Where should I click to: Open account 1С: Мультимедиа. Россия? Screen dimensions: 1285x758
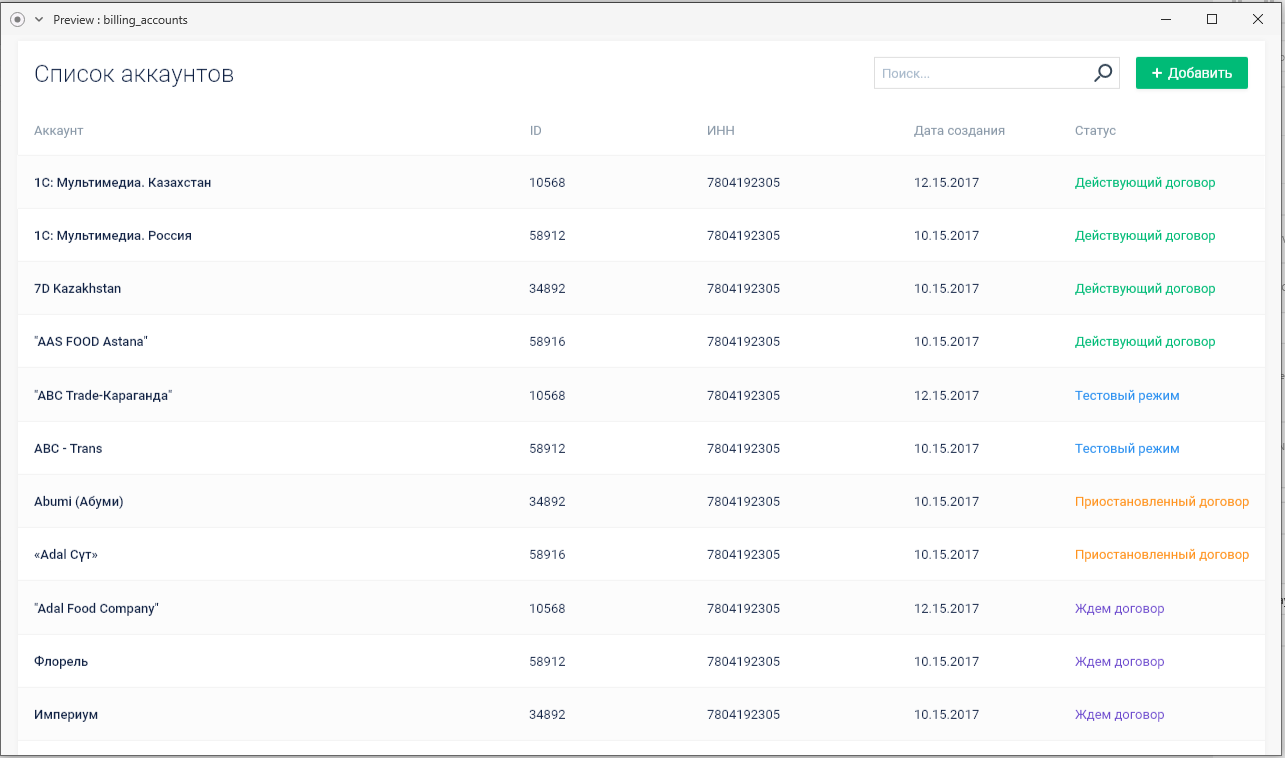113,235
